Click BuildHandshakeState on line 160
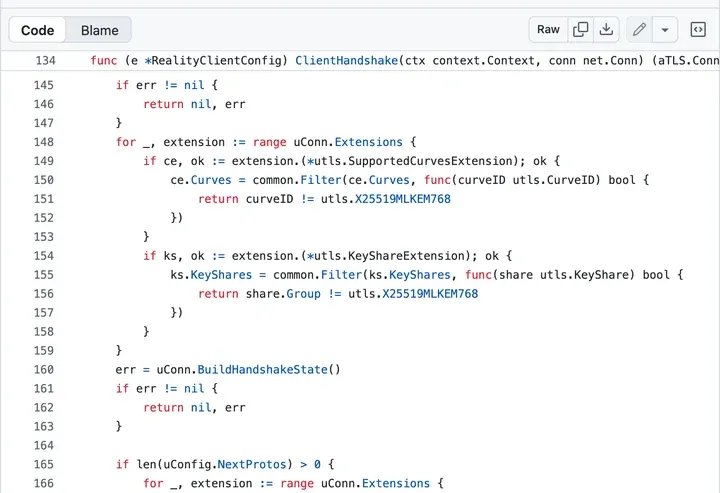The image size is (720, 493). [x=262, y=370]
